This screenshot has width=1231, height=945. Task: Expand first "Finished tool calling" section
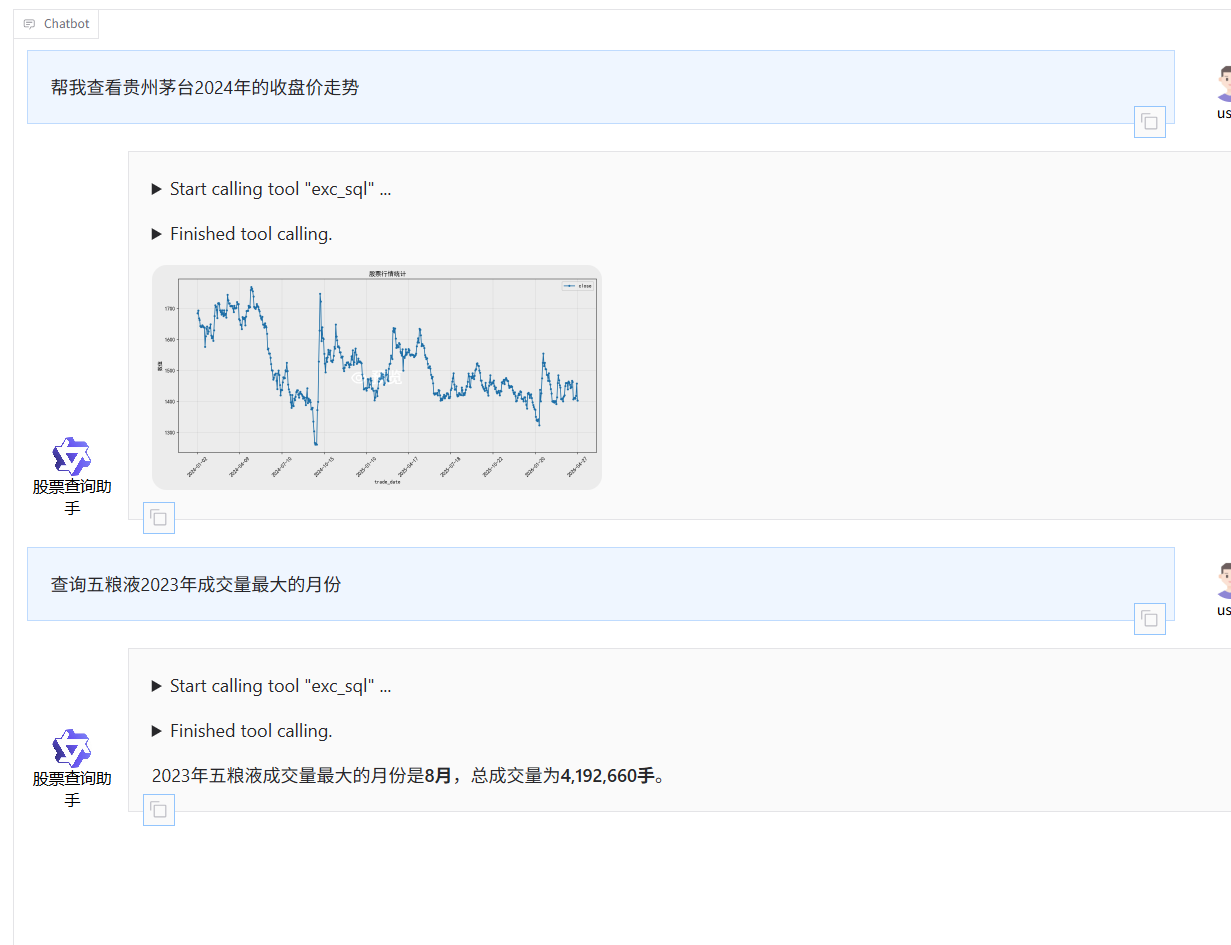click(242, 234)
